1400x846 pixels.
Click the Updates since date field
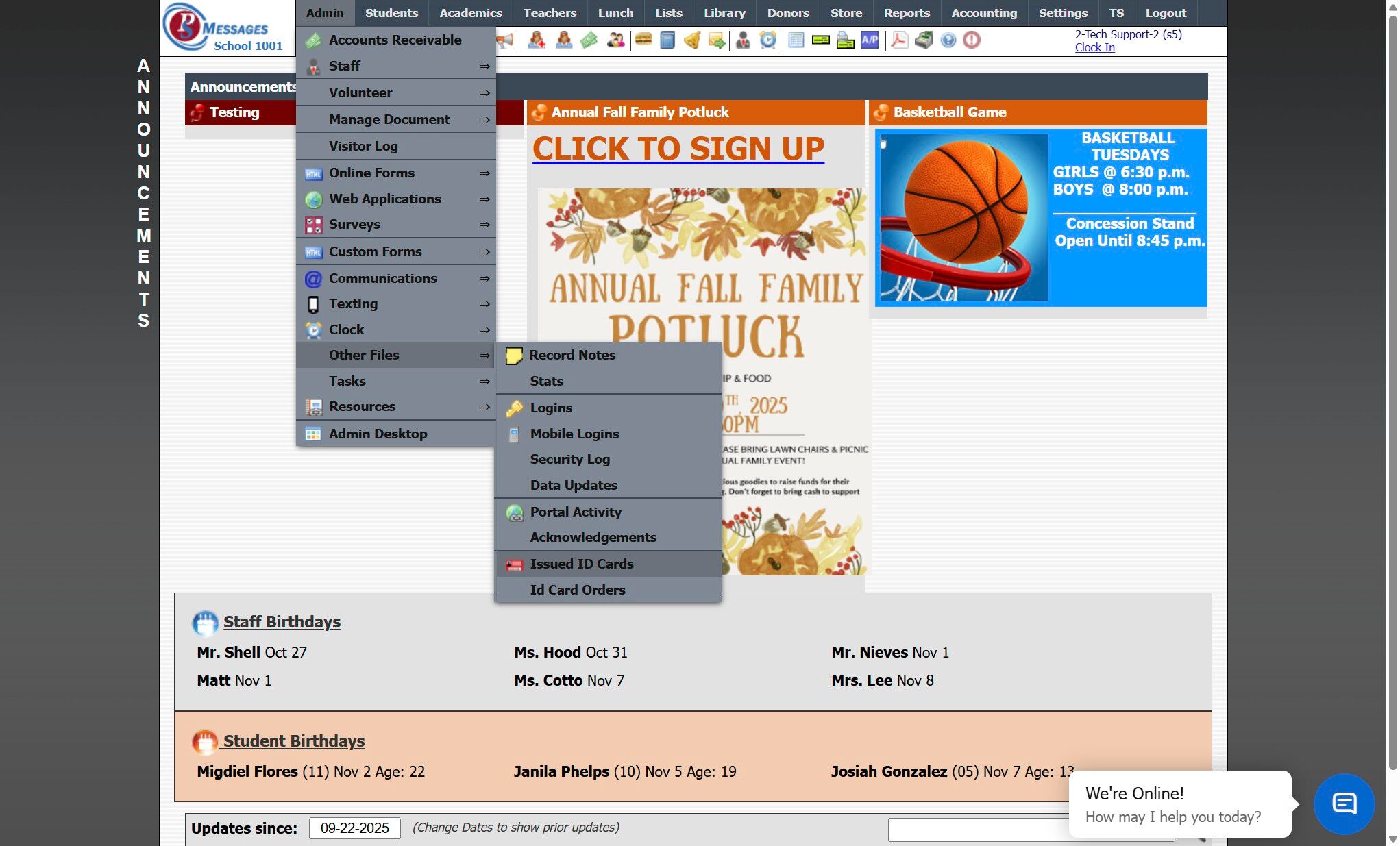pyautogui.click(x=354, y=828)
